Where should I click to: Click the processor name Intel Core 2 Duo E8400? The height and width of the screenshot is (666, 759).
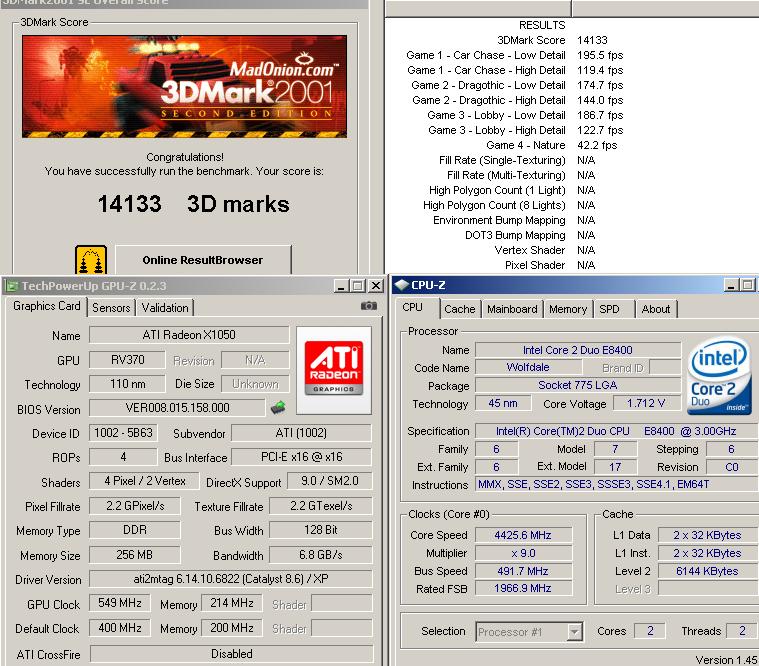(578, 350)
